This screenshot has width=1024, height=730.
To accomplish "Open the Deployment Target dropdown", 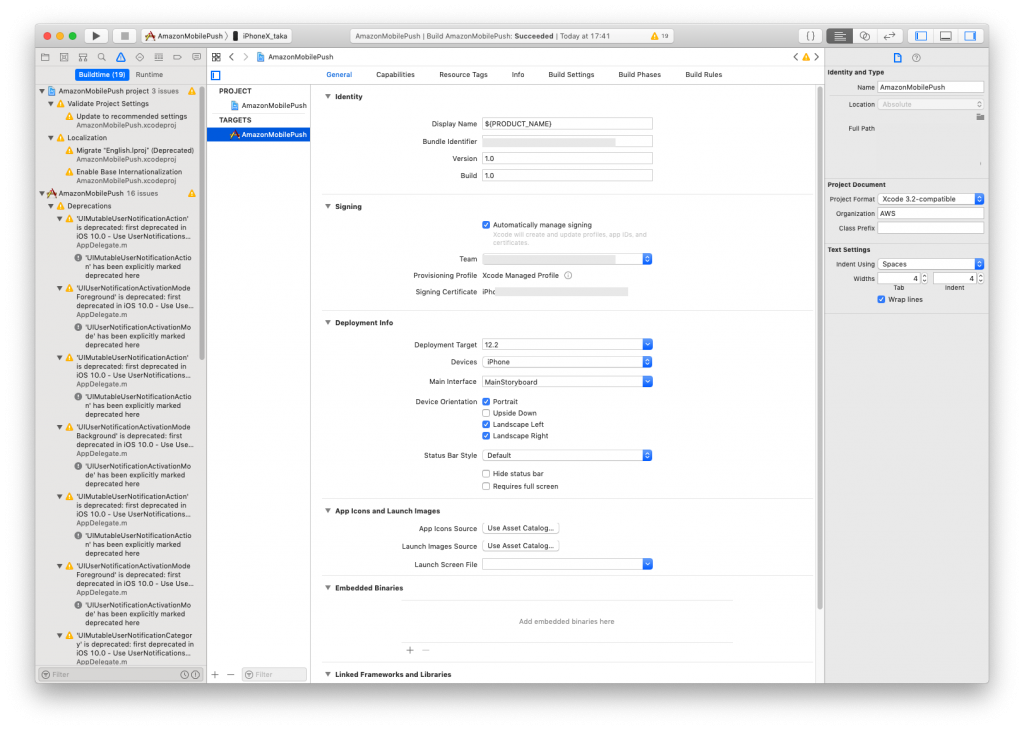I will [x=567, y=345].
